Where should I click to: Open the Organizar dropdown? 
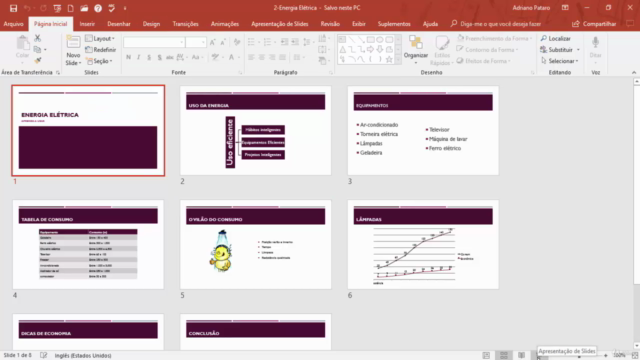[x=416, y=50]
